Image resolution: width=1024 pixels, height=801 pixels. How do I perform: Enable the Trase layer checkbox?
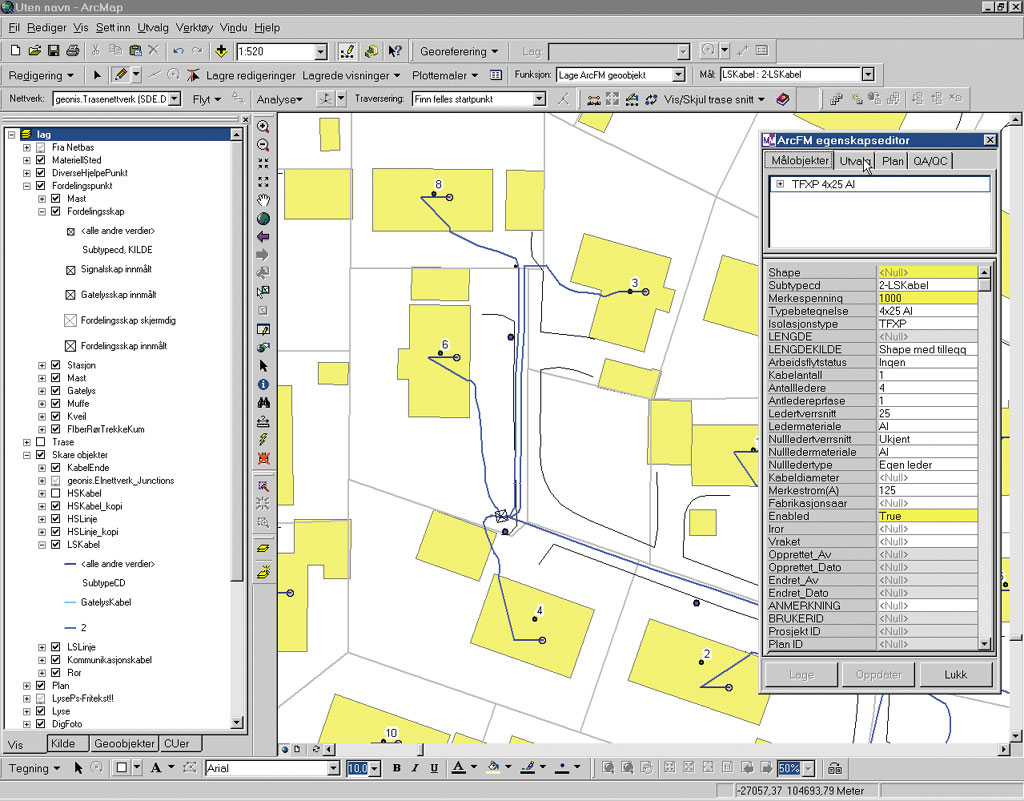click(41, 442)
